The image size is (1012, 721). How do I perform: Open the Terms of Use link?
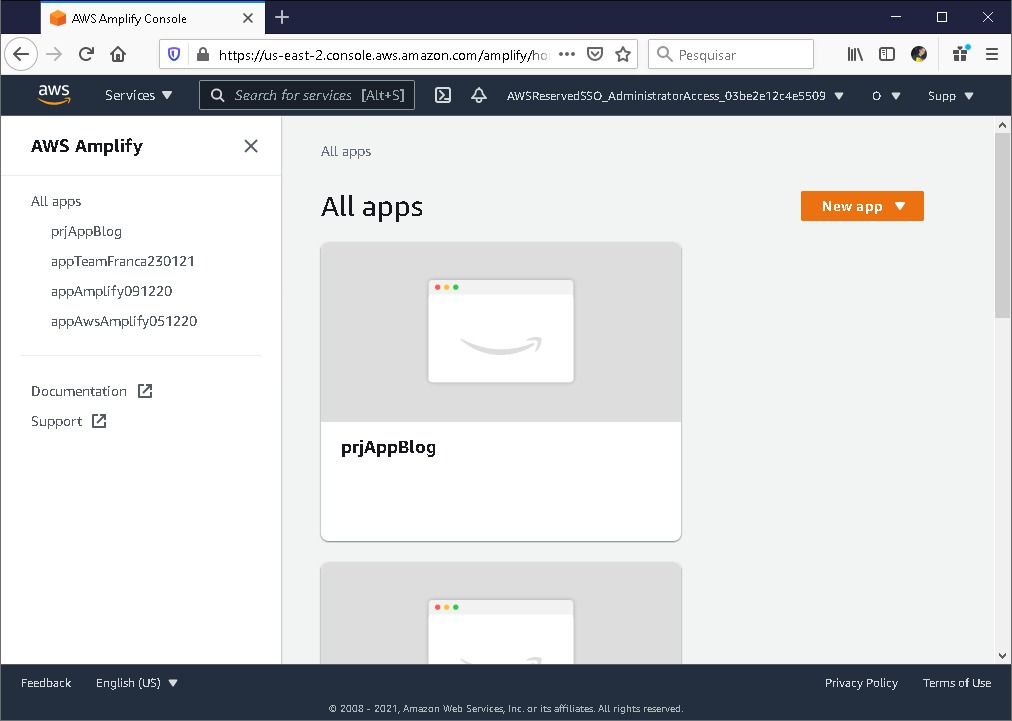pyautogui.click(x=956, y=683)
